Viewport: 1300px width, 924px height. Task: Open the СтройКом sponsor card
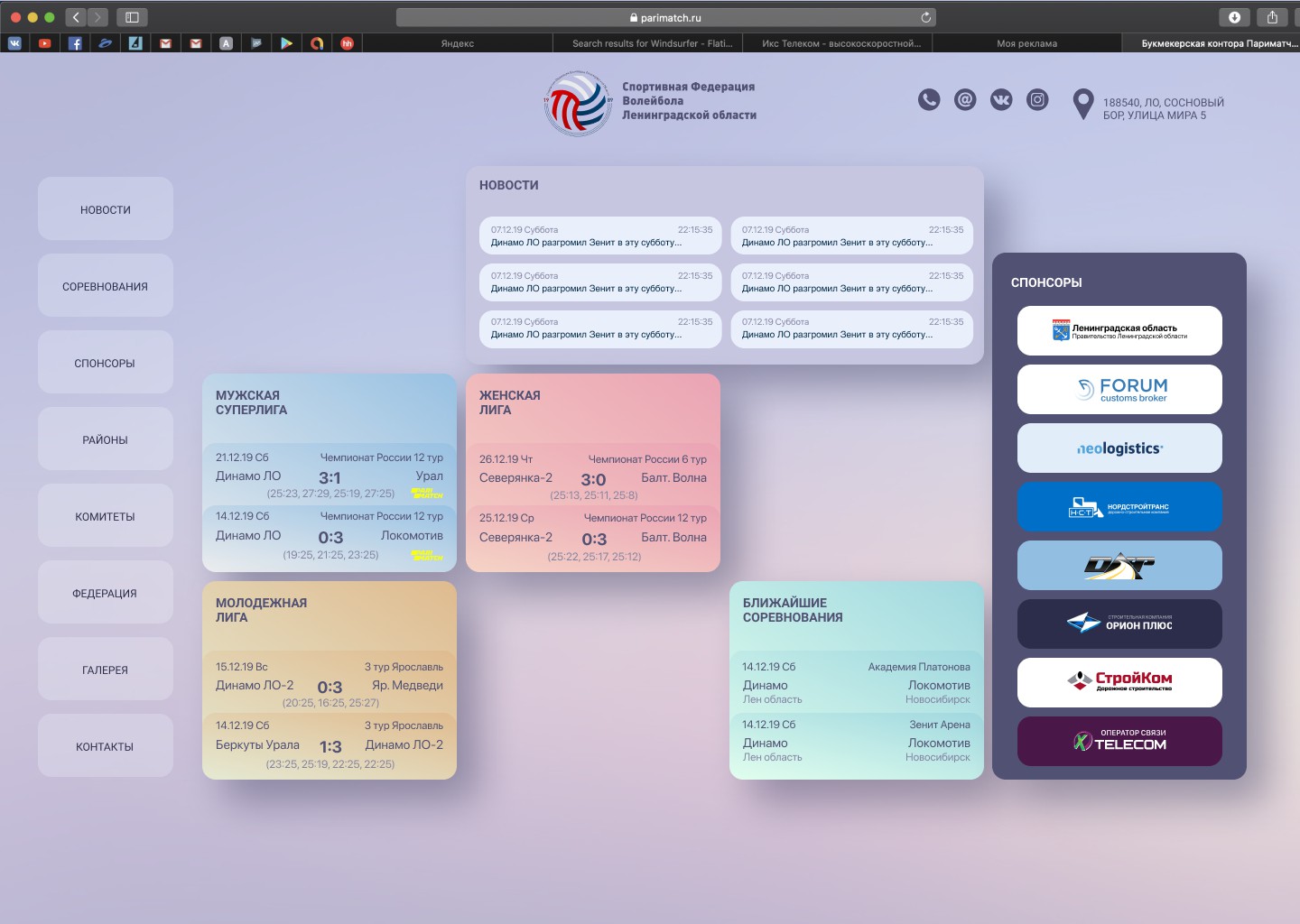click(x=1119, y=683)
